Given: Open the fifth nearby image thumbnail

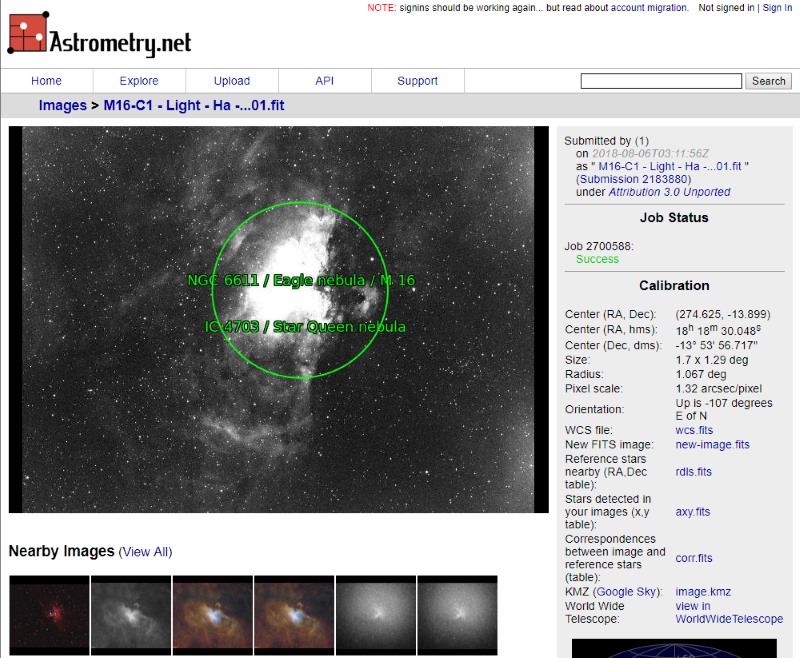Looking at the screenshot, I should 376,616.
